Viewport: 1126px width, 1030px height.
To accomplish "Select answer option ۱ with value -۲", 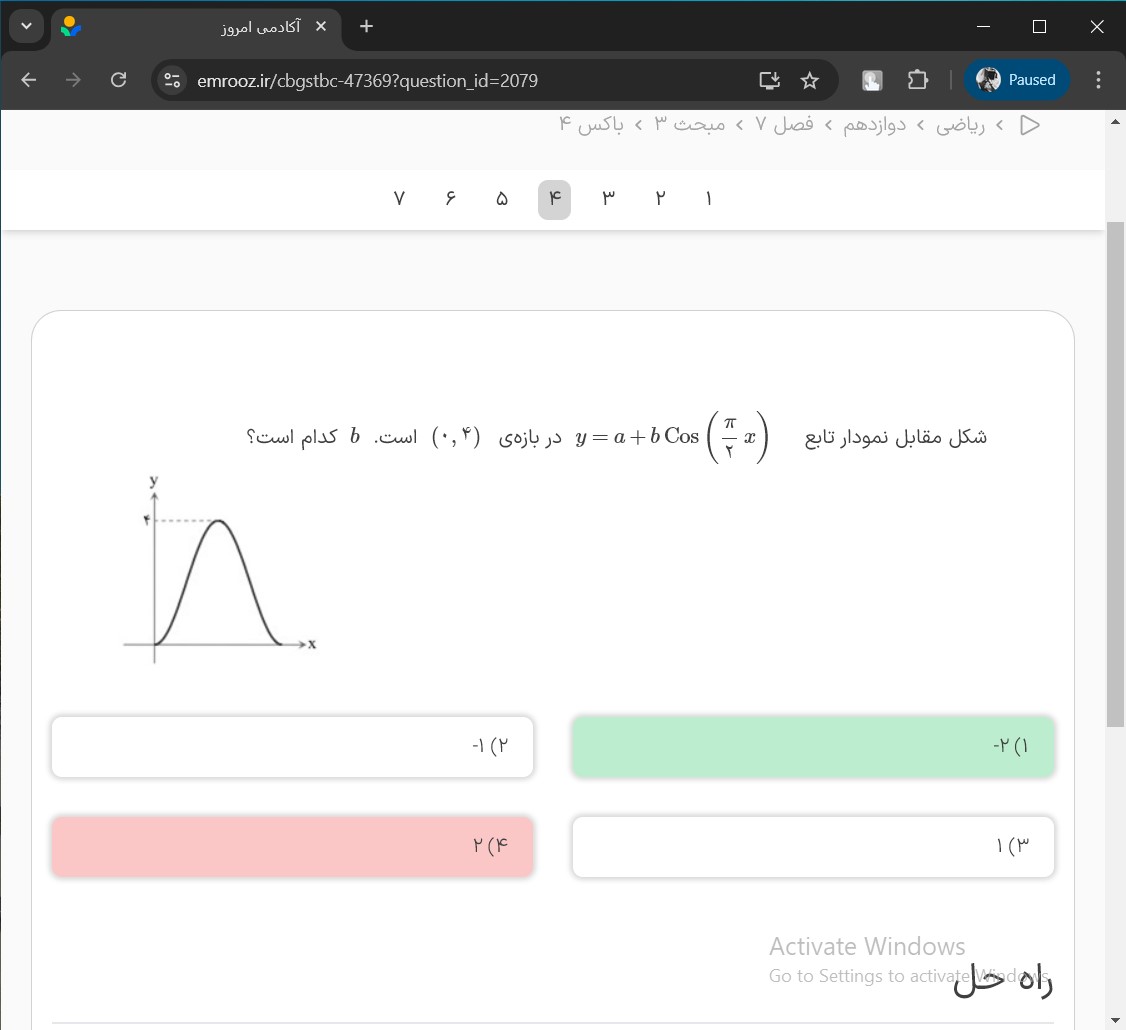I will [813, 746].
